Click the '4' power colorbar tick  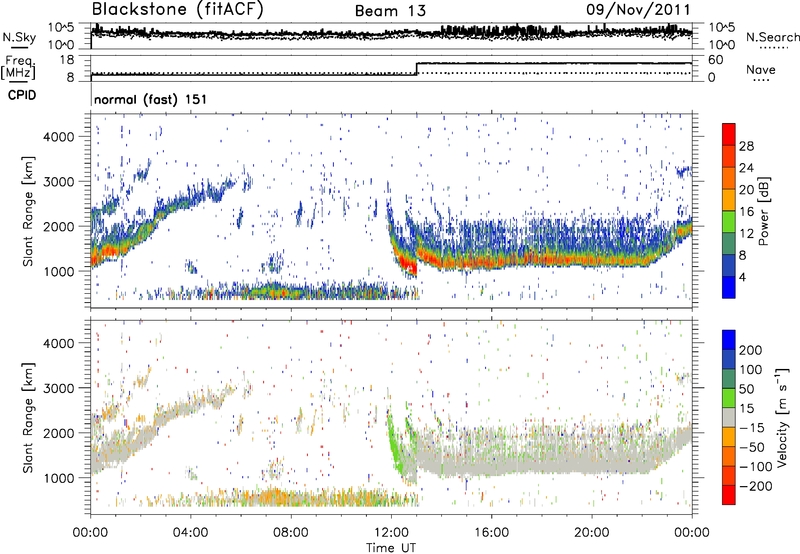[x=742, y=277]
